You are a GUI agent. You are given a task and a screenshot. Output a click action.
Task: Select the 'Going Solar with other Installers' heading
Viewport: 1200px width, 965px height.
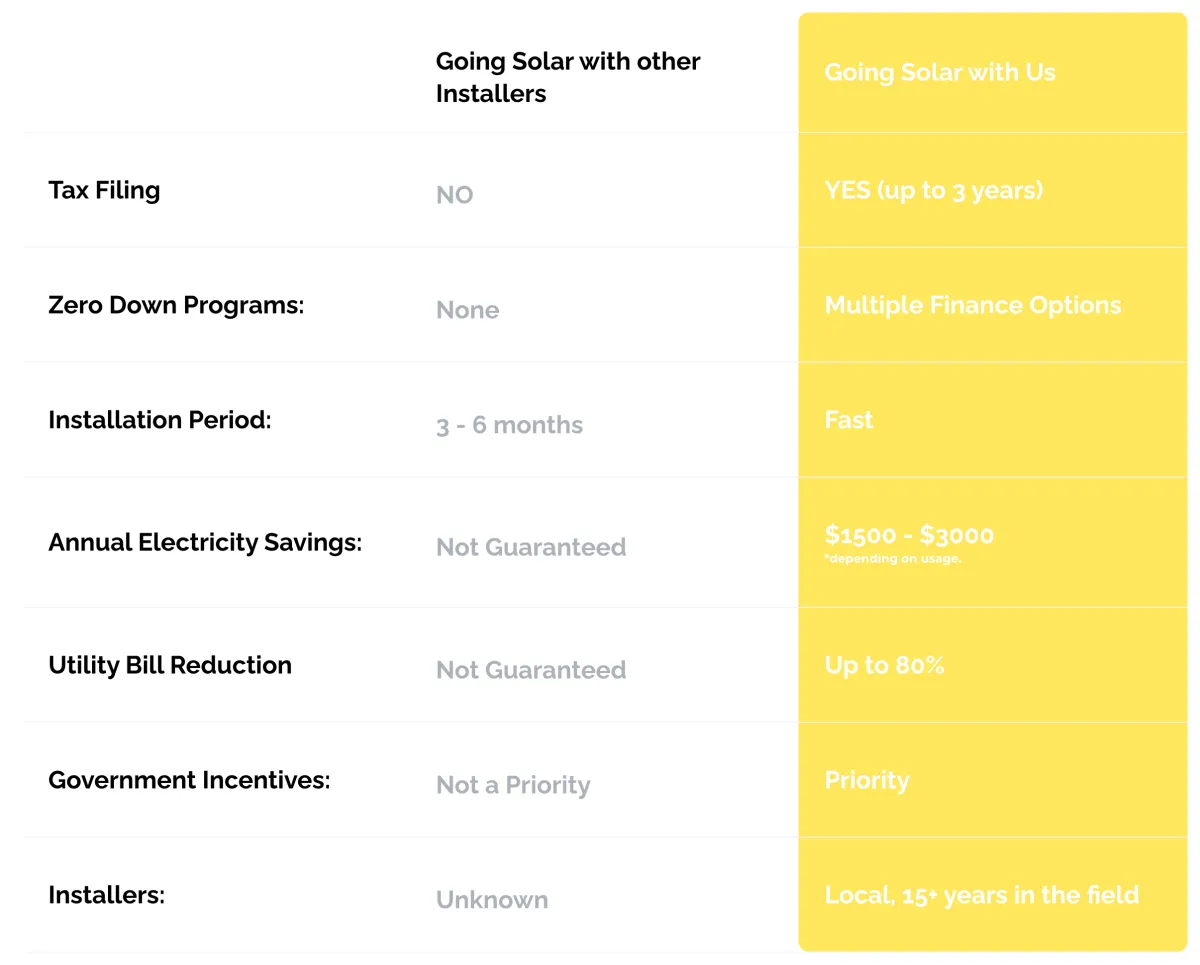point(567,77)
